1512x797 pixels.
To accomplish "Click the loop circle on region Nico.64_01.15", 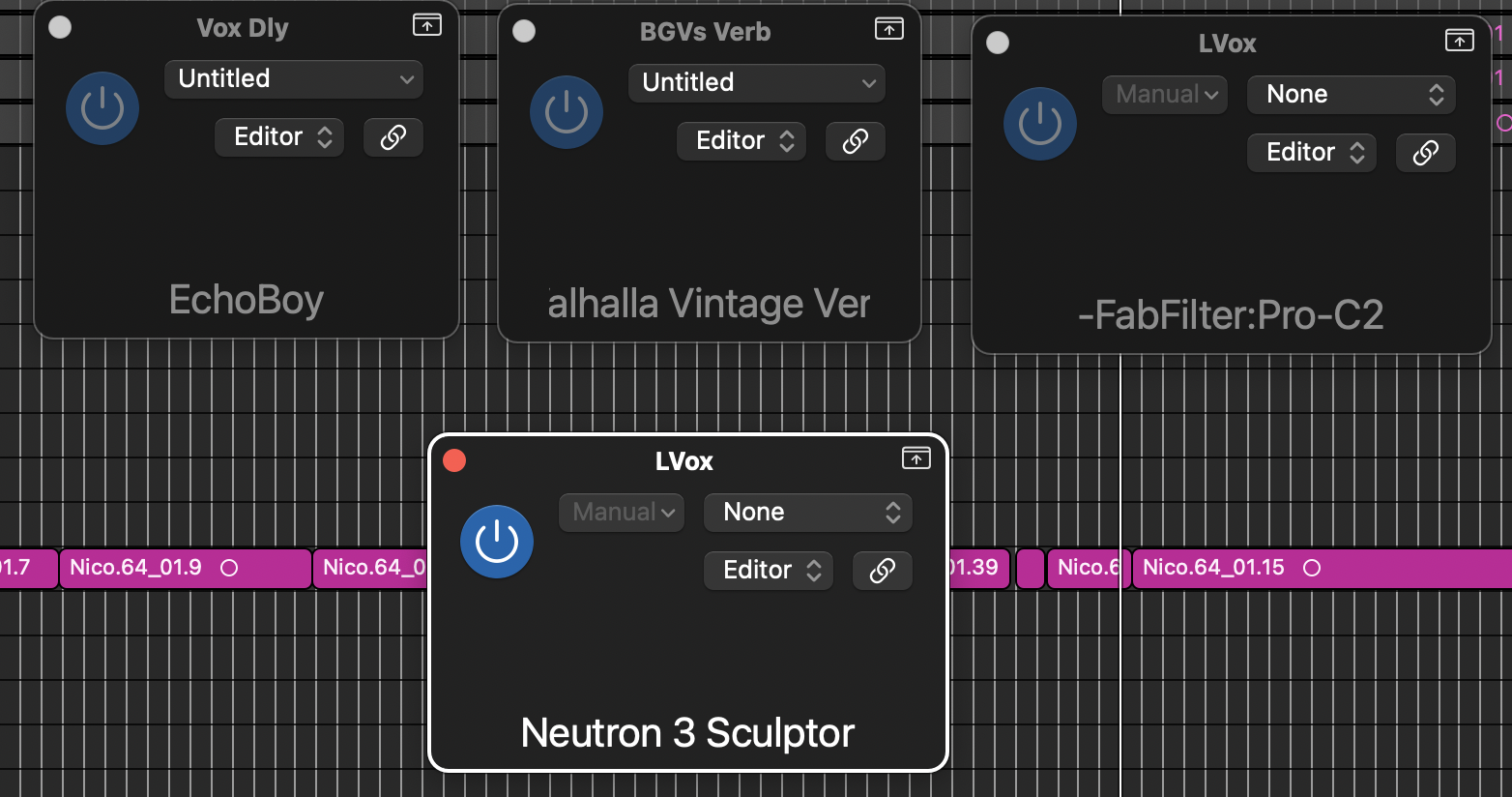I will [x=1312, y=568].
